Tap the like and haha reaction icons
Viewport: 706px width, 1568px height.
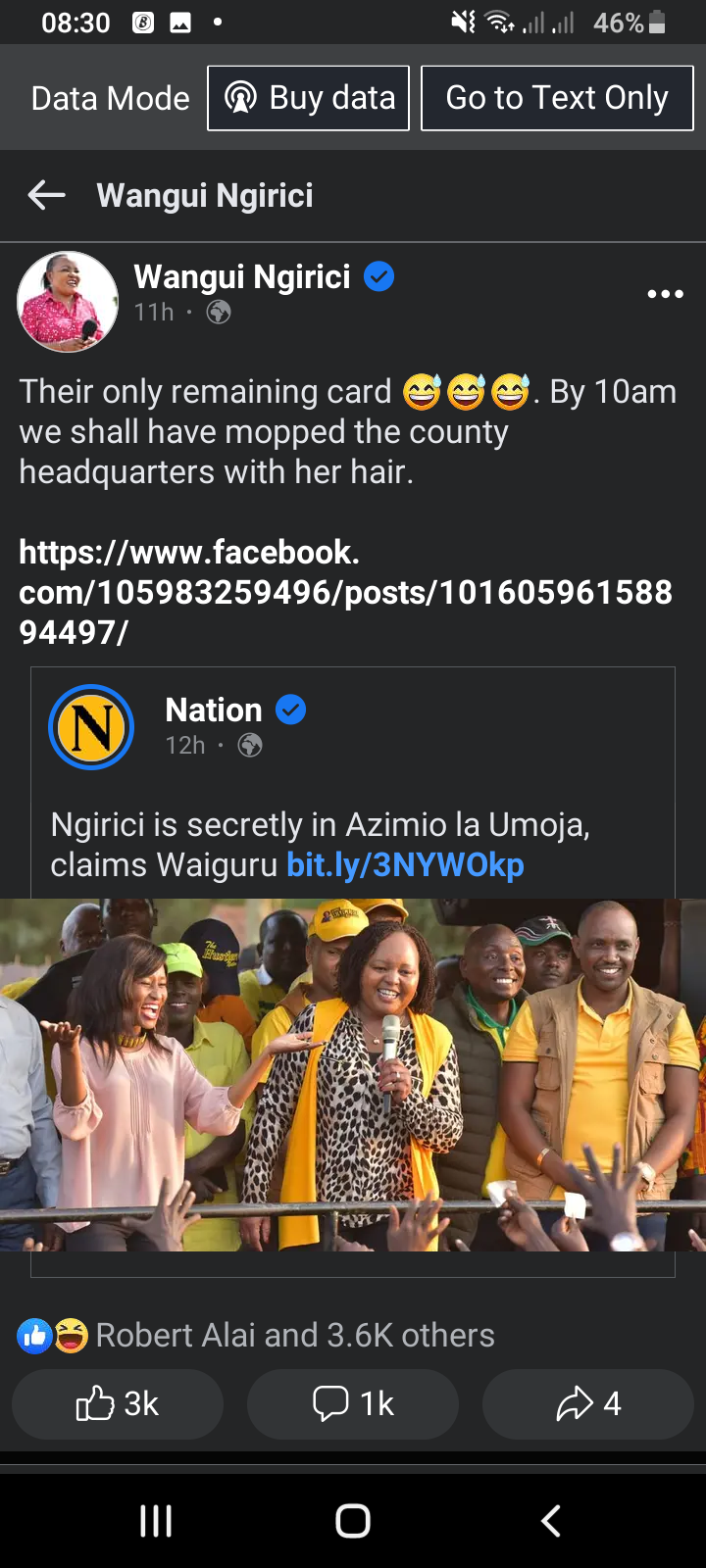point(53,1335)
